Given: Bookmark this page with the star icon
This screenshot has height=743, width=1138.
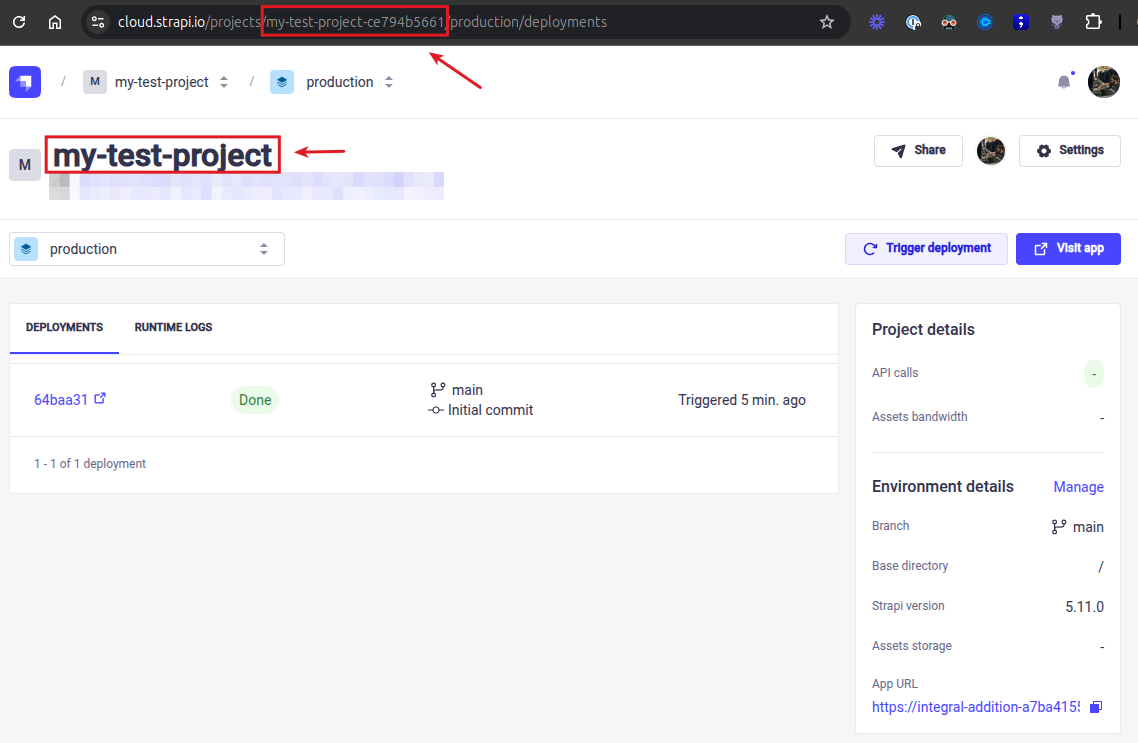Looking at the screenshot, I should [x=827, y=22].
